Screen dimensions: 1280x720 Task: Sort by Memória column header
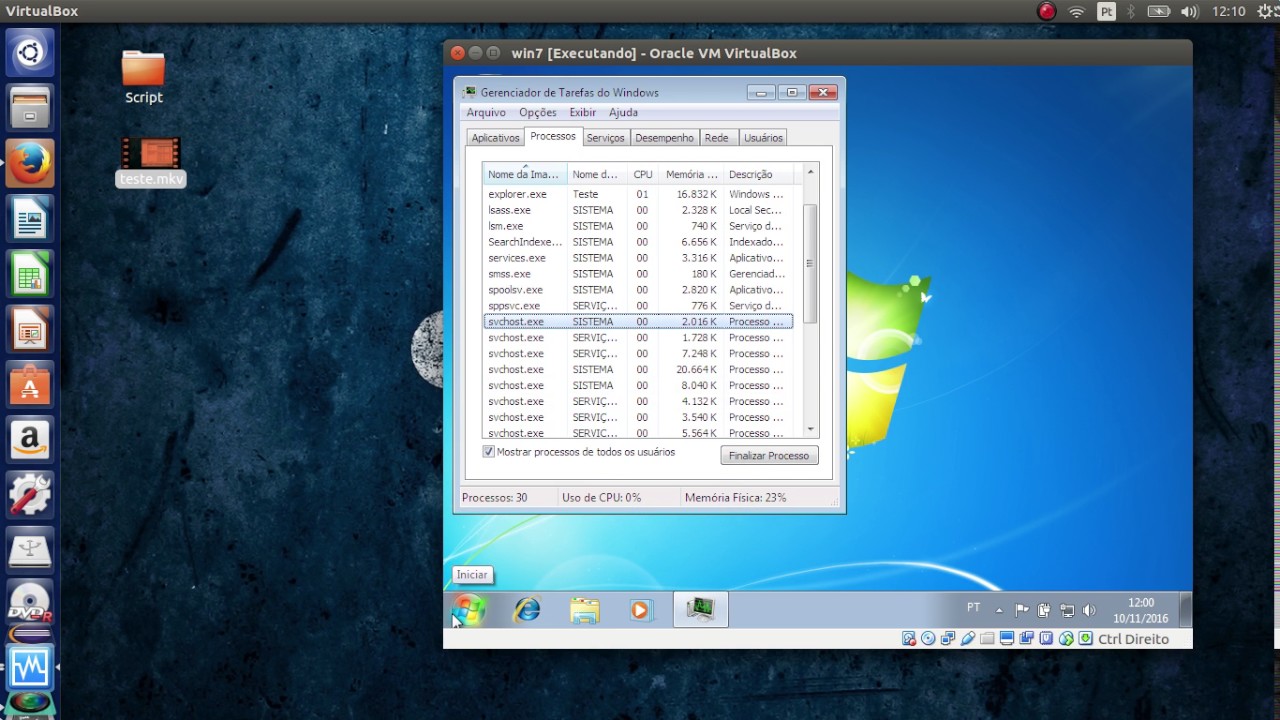click(691, 174)
